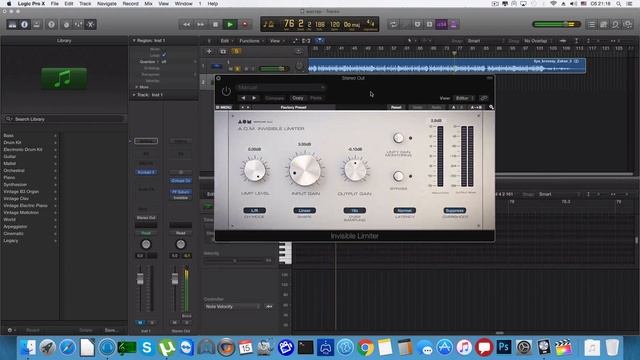Viewport: 640px width, 360px height.
Task: Toggle the purple metronome button
Action: pyautogui.click(x=453, y=24)
